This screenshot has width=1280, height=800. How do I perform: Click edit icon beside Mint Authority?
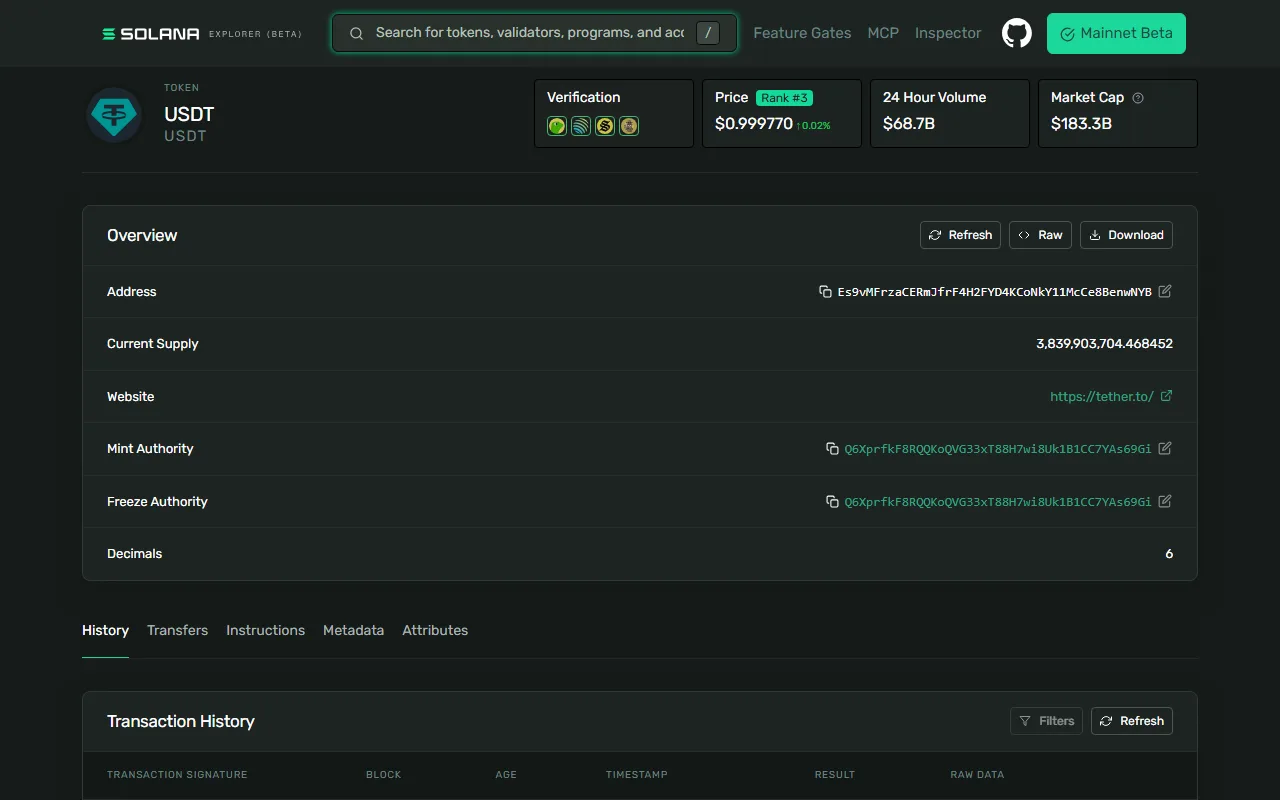pos(1165,448)
